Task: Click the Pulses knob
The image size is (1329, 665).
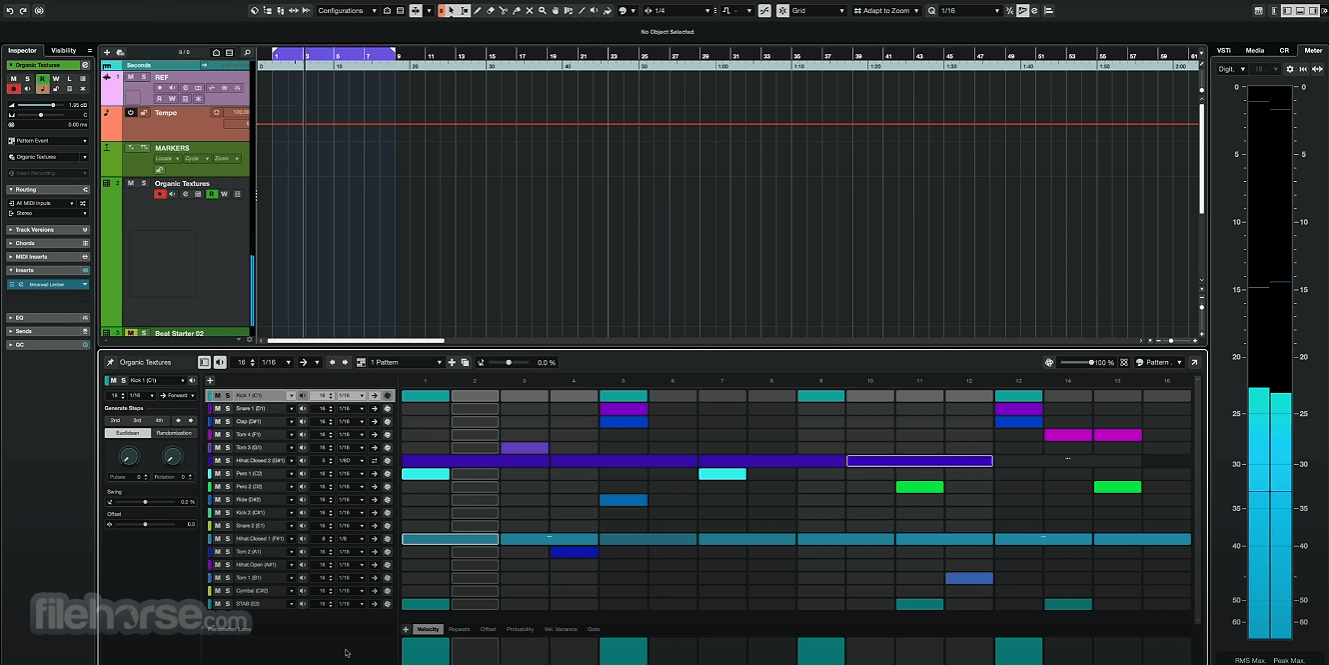Action: (129, 456)
